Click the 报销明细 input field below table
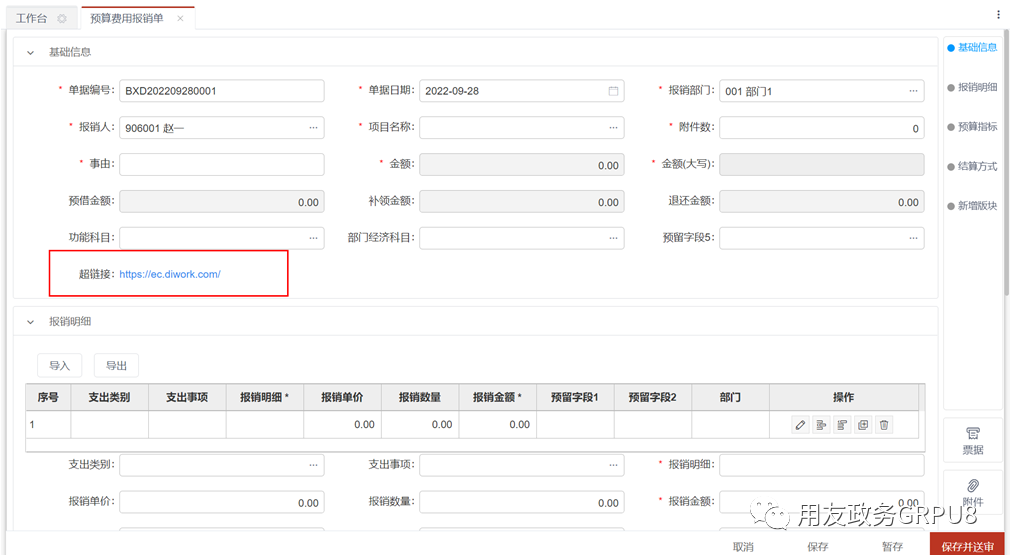 point(822,465)
